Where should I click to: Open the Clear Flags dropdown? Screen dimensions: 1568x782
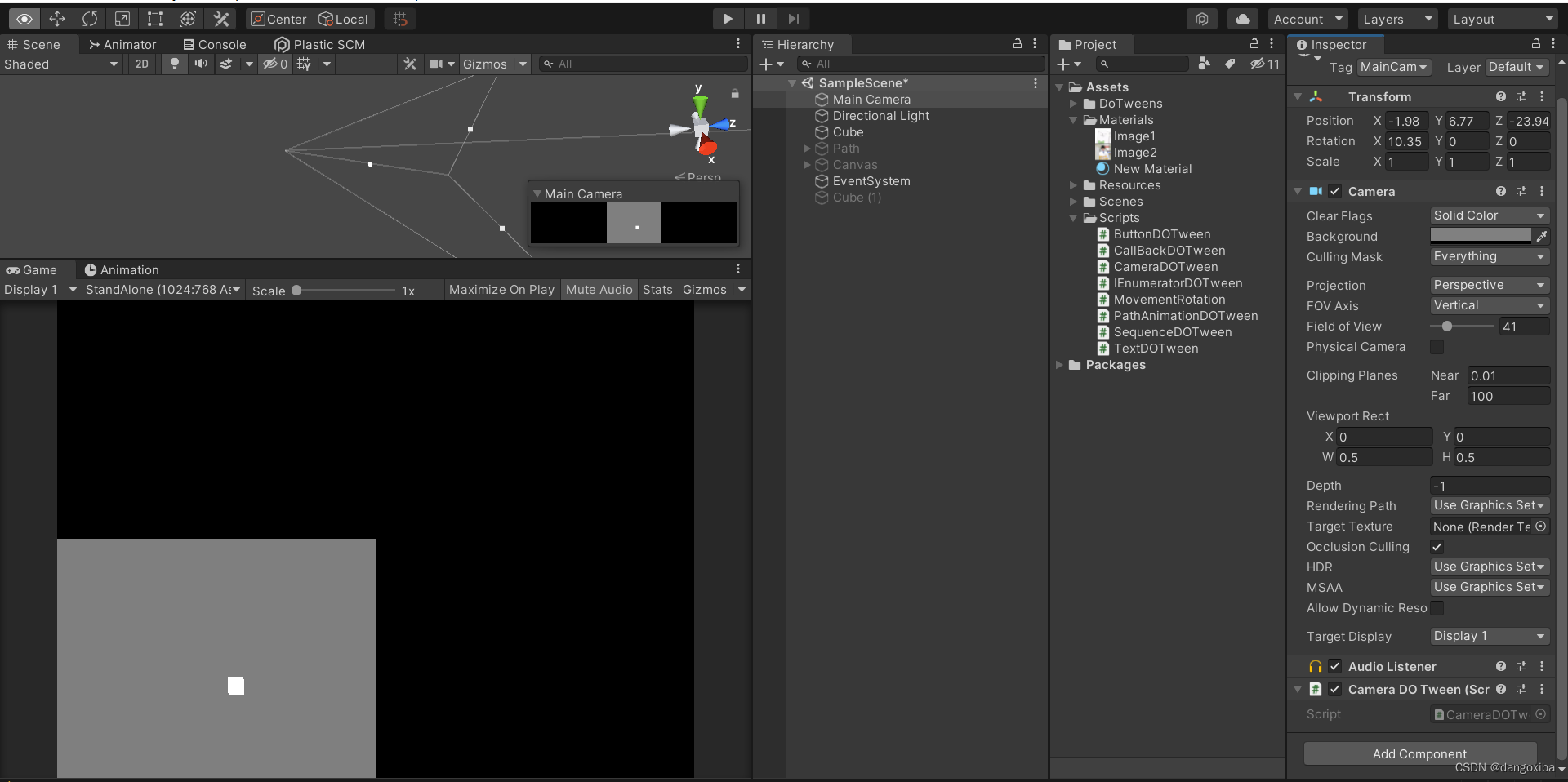(1489, 215)
